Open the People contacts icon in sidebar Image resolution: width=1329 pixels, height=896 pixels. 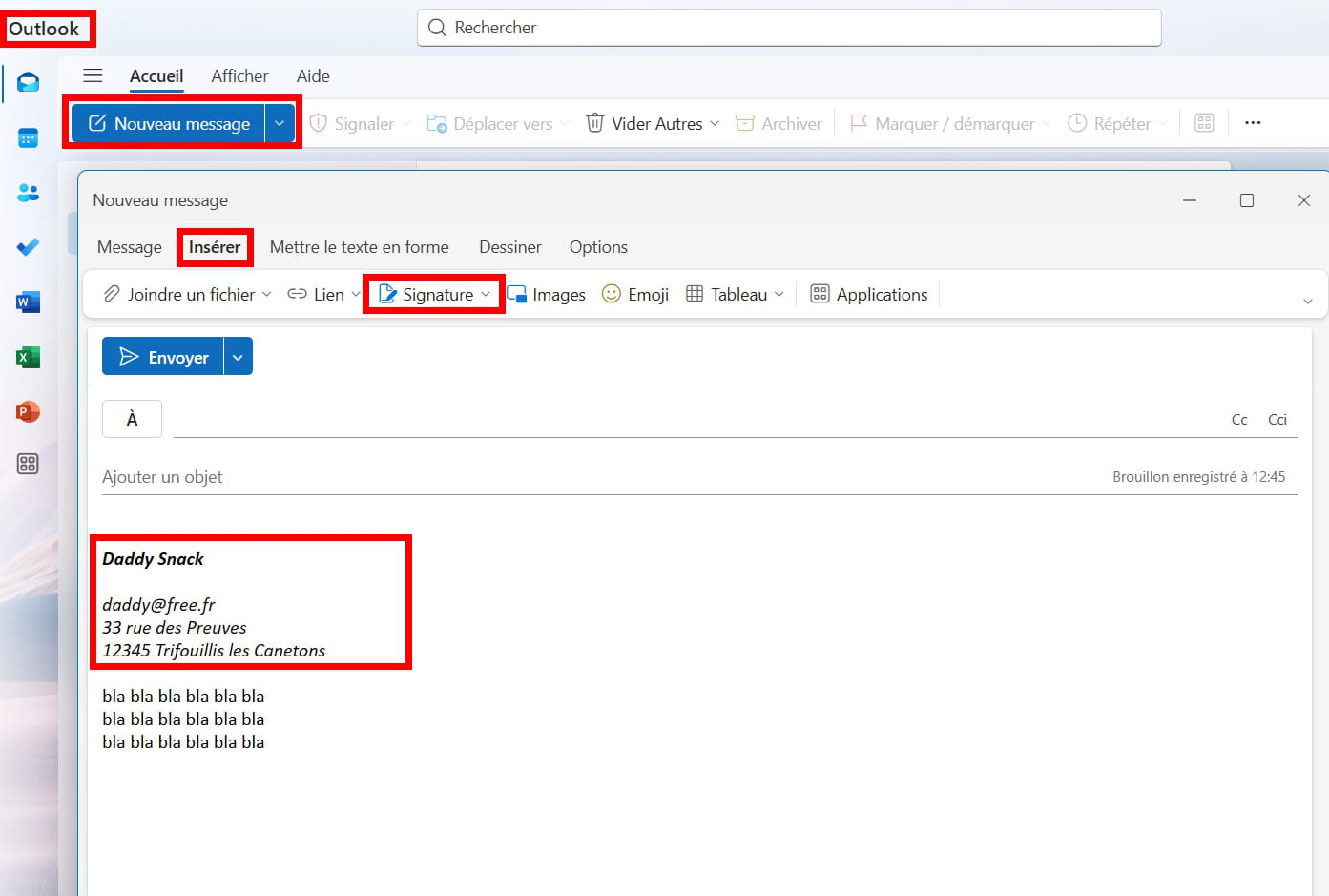(x=28, y=193)
